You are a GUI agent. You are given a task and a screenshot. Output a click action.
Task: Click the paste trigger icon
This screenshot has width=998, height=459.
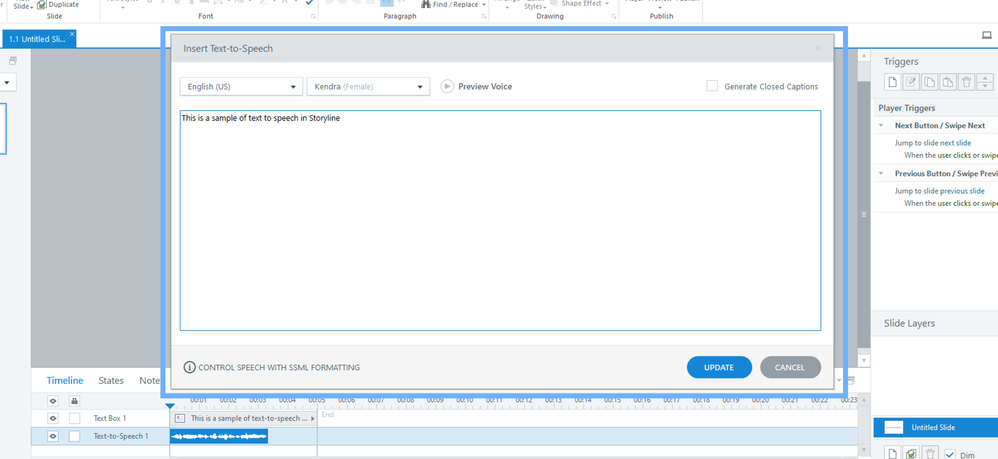tap(947, 83)
